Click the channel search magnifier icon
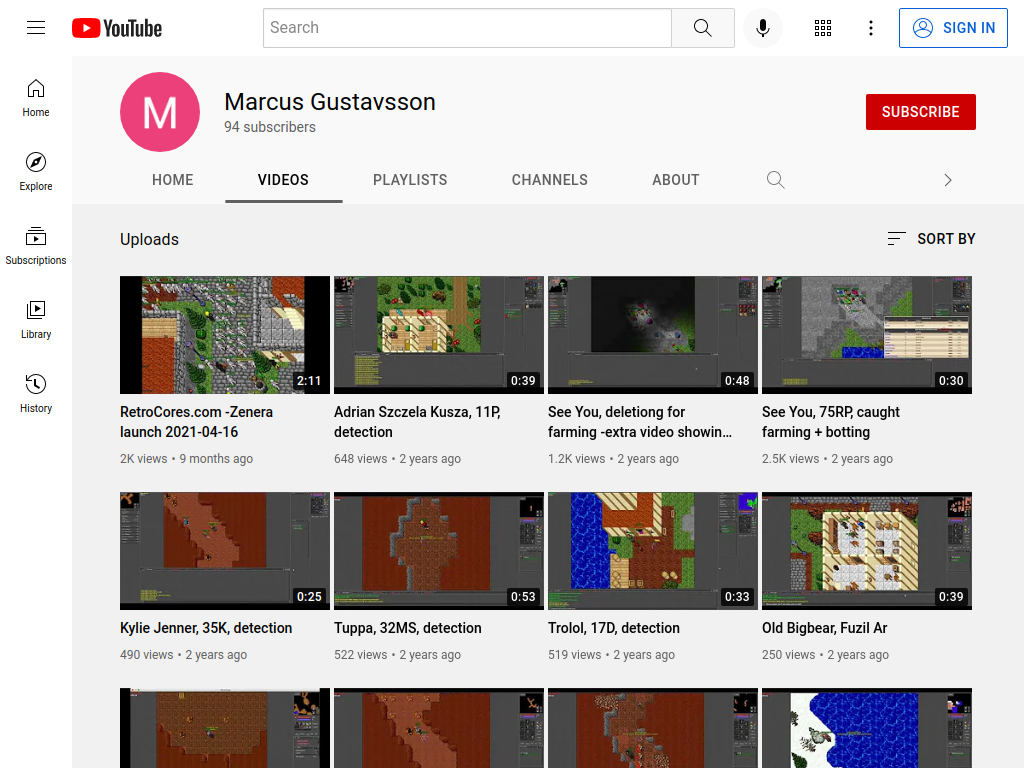Viewport: 1024px width, 768px height. coord(775,180)
